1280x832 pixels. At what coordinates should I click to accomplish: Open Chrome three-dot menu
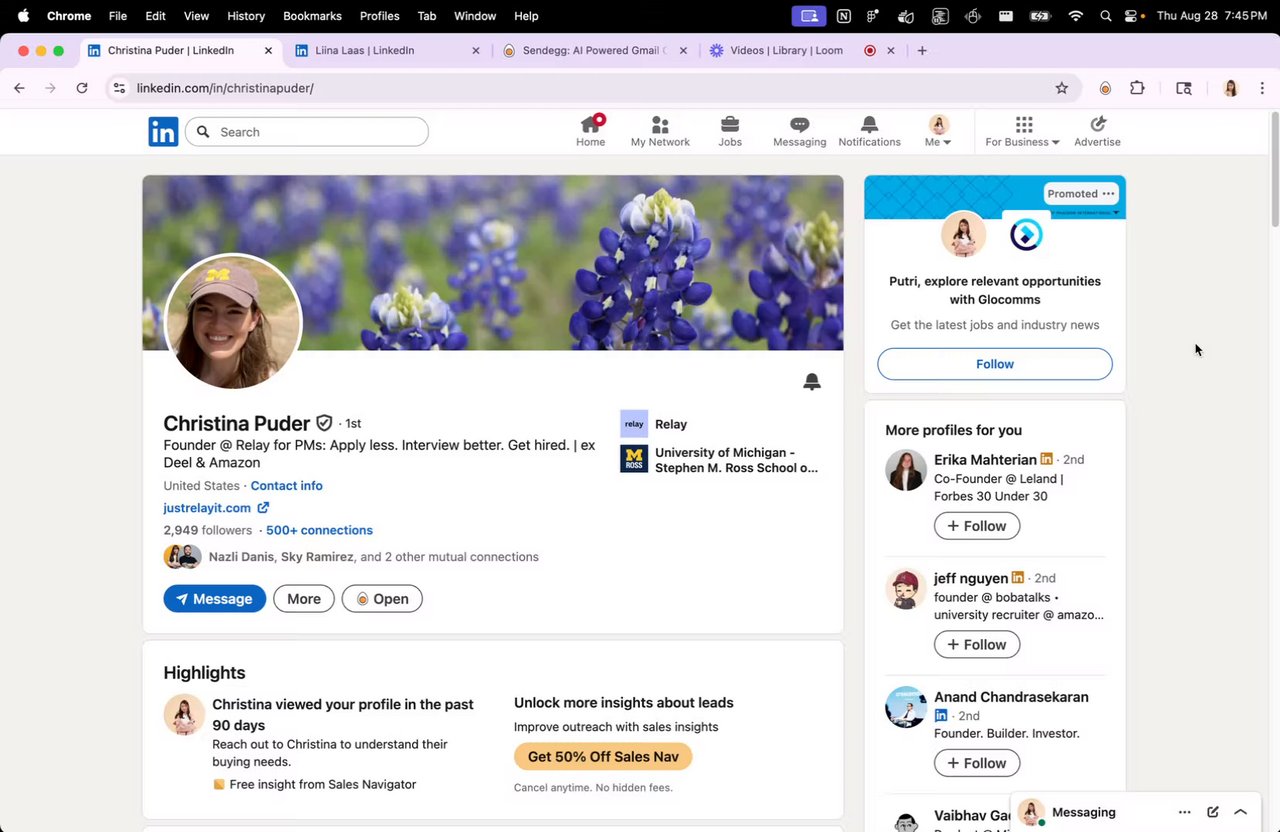tap(1262, 88)
